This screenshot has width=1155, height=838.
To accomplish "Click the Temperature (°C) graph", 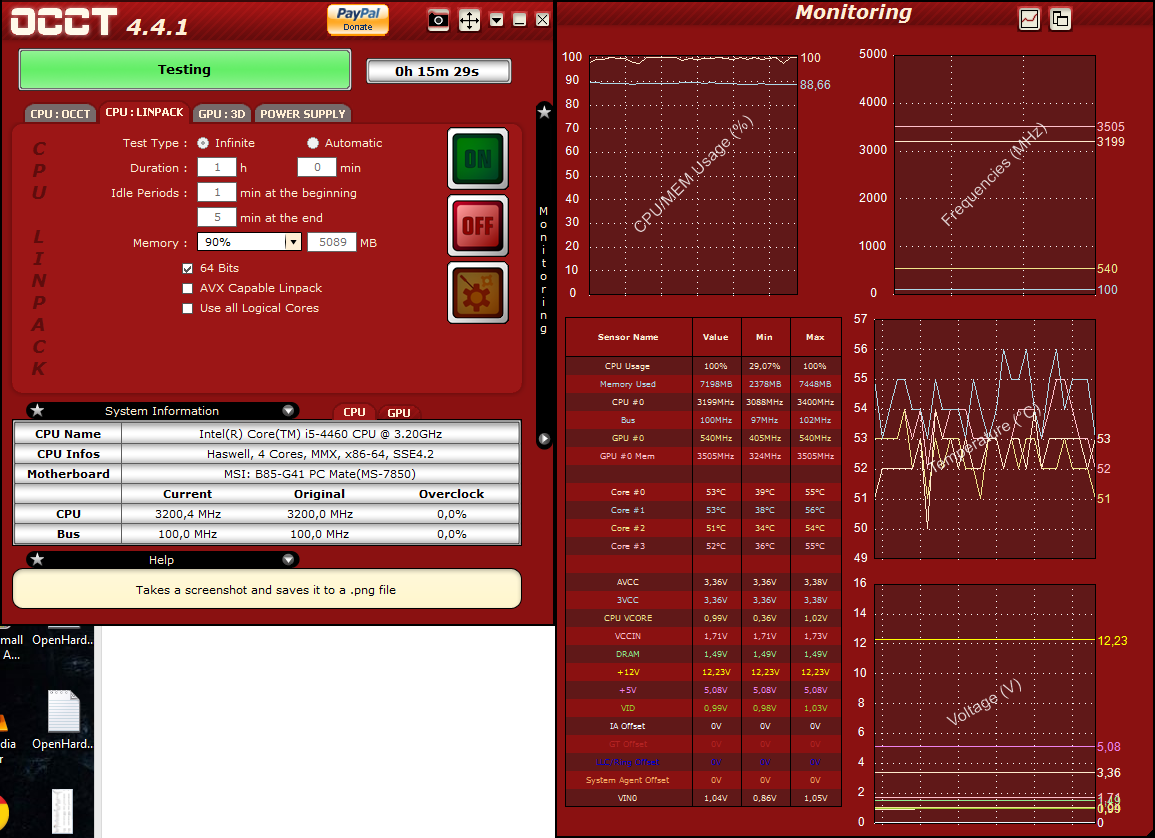I will [985, 439].
